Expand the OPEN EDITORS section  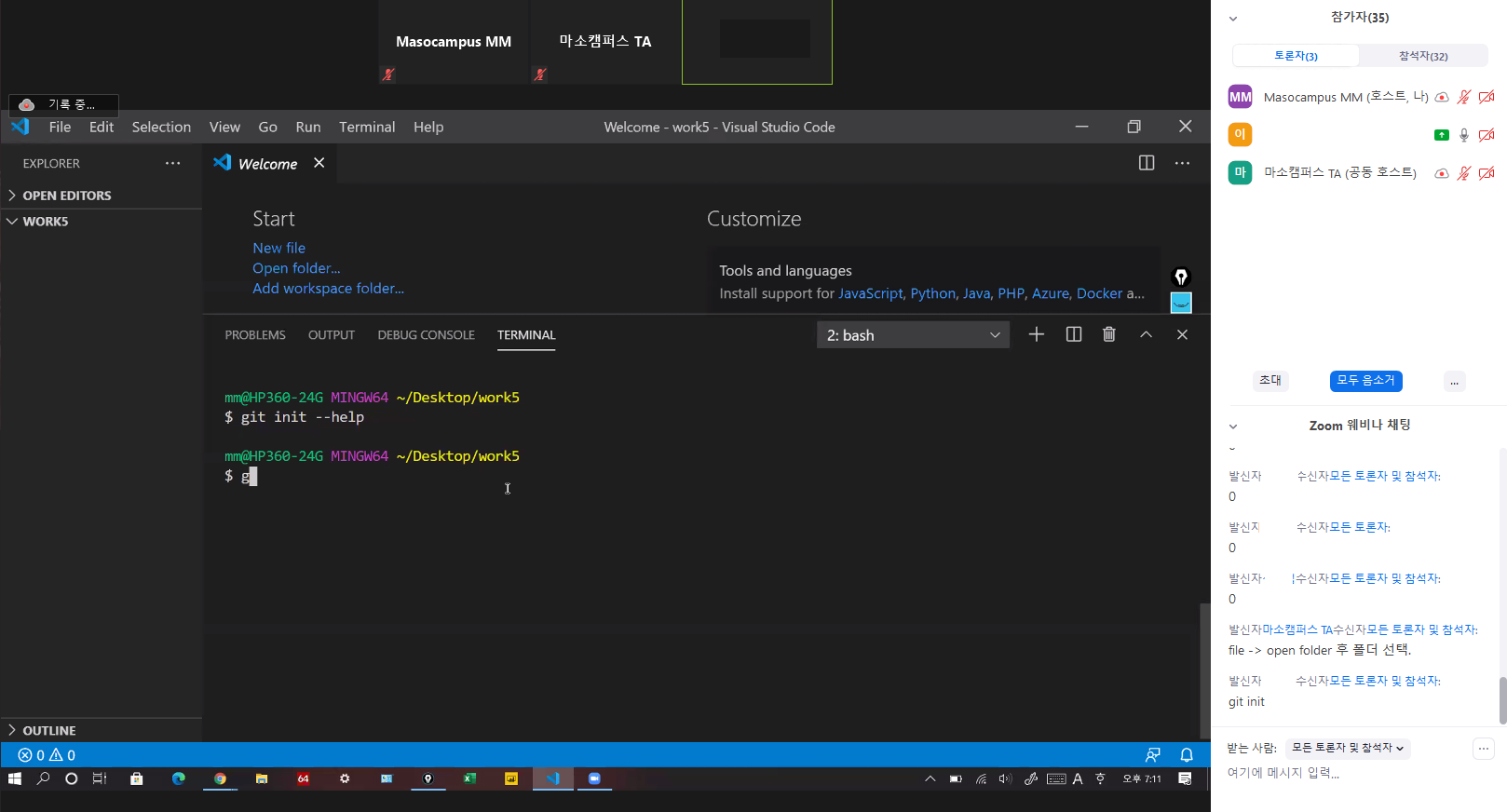[66, 196]
